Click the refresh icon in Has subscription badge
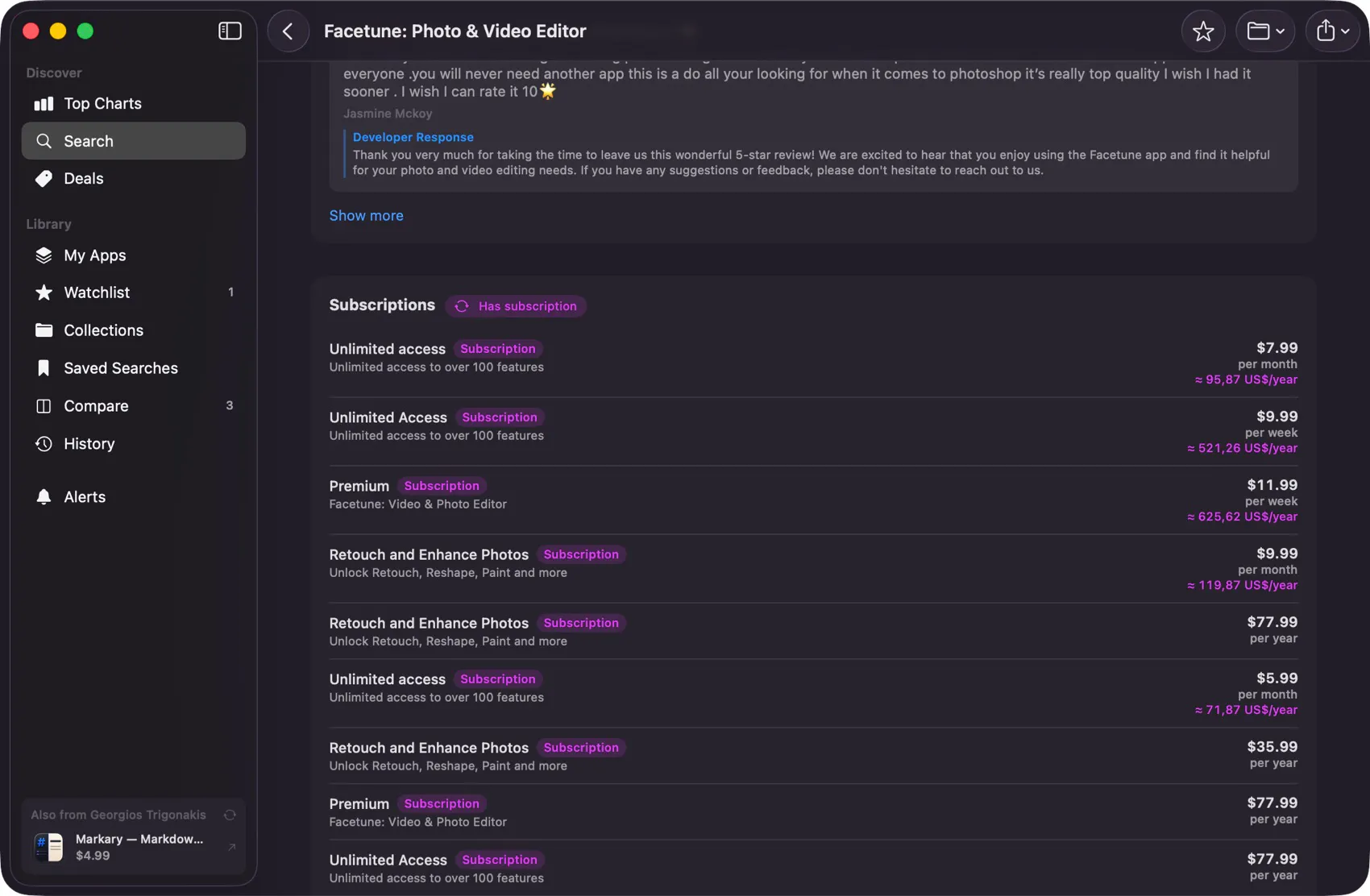 click(x=462, y=306)
